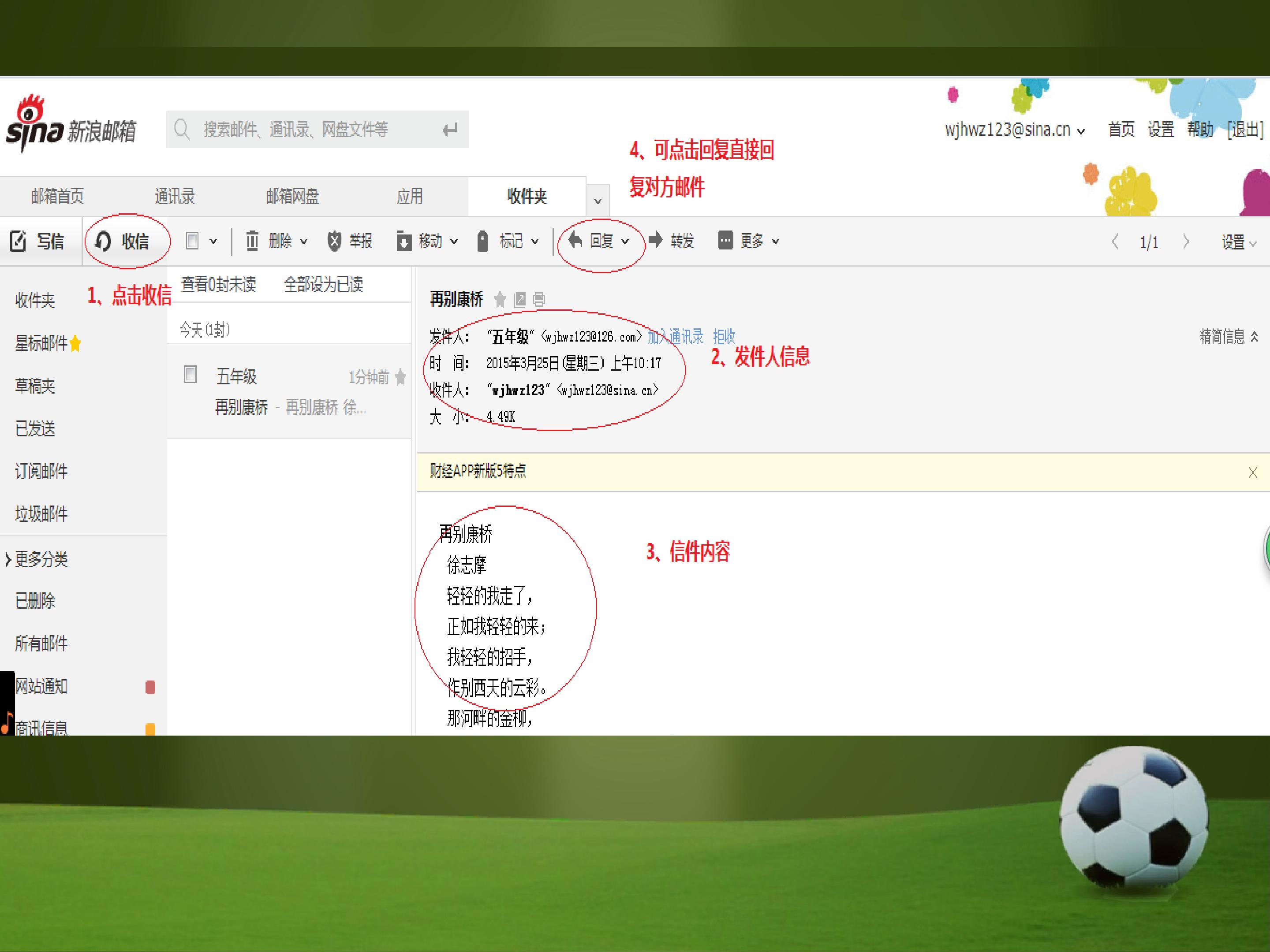Go to the next mail arrow
The height and width of the screenshot is (952, 1270).
point(1186,242)
